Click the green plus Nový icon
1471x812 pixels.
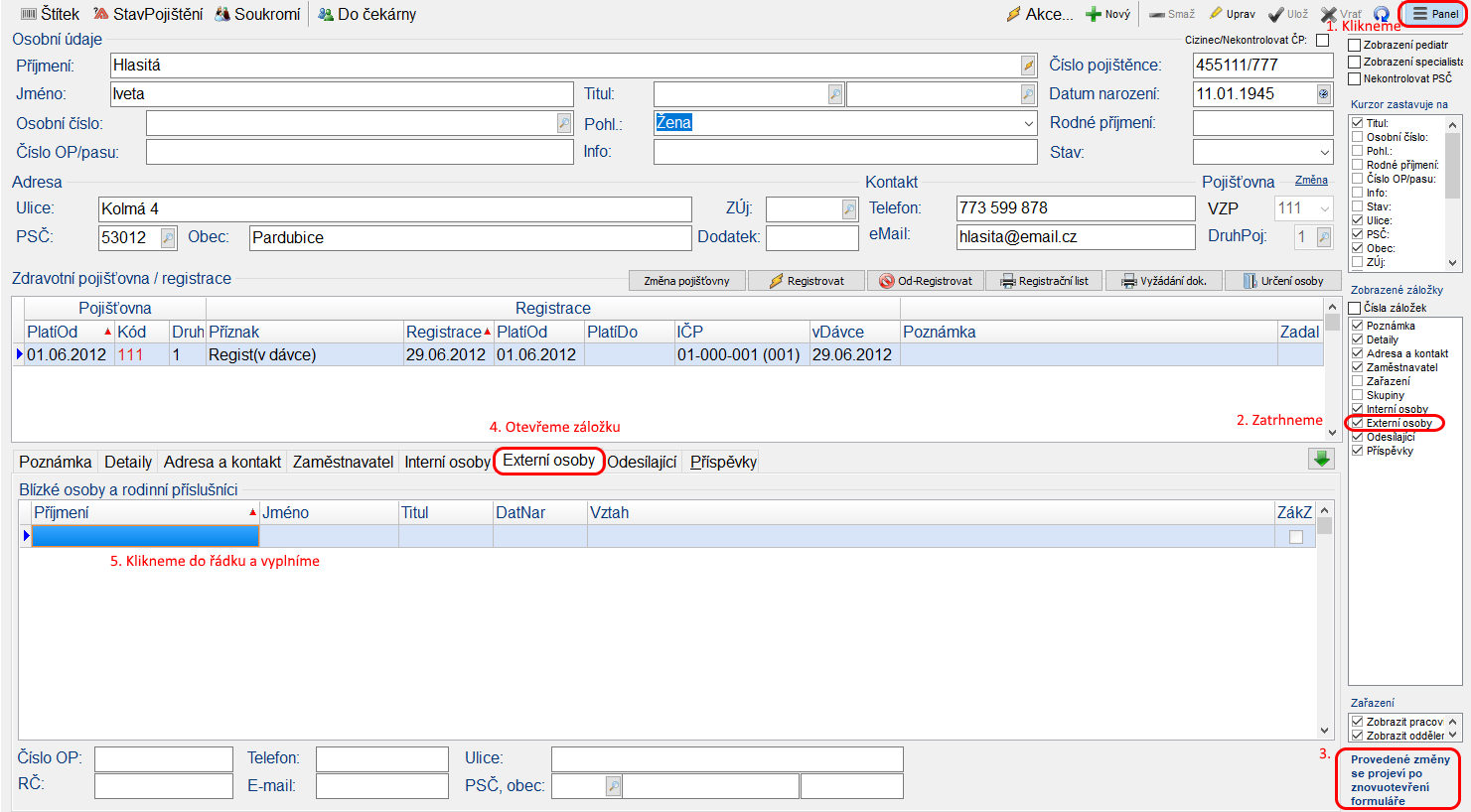tap(1093, 14)
